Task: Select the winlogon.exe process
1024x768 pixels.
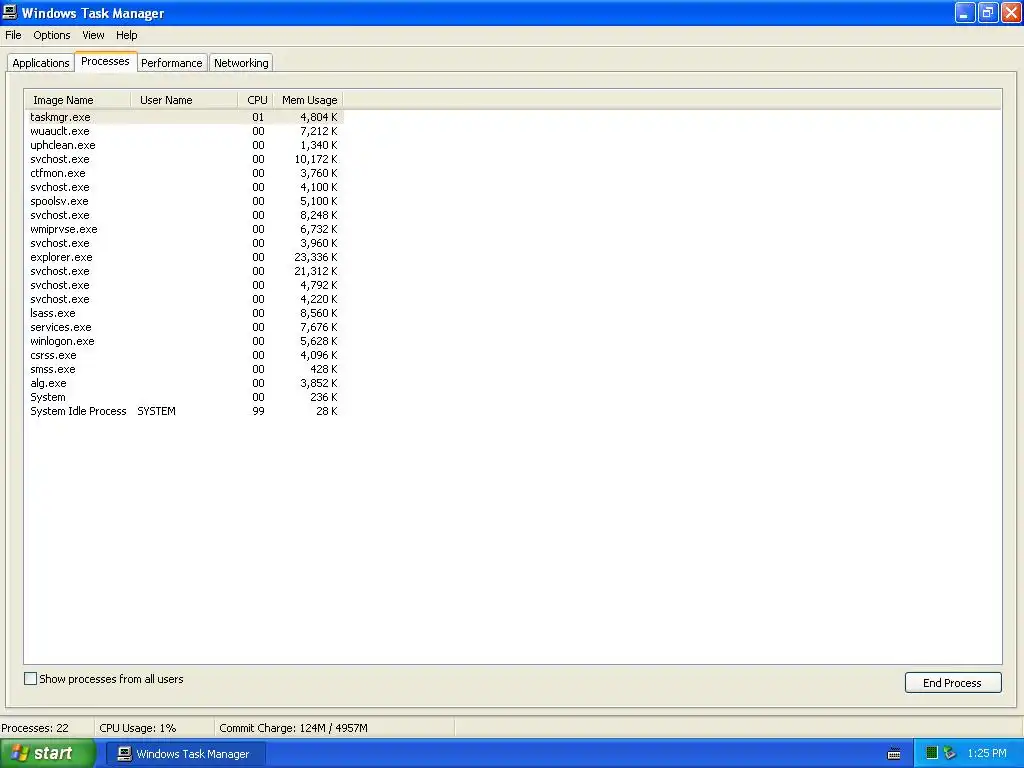Action: [184, 341]
